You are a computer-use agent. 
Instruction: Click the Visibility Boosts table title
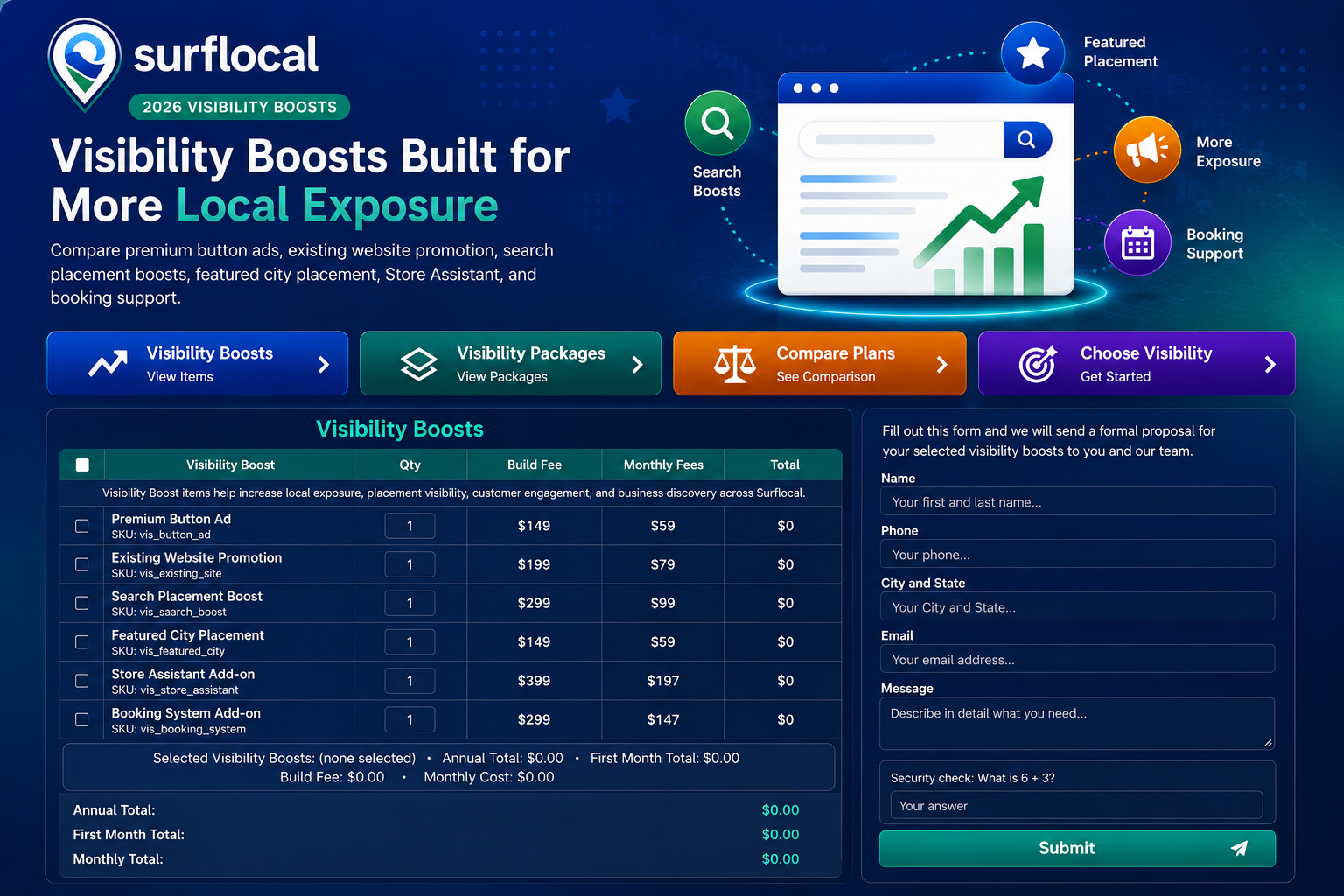(x=400, y=429)
